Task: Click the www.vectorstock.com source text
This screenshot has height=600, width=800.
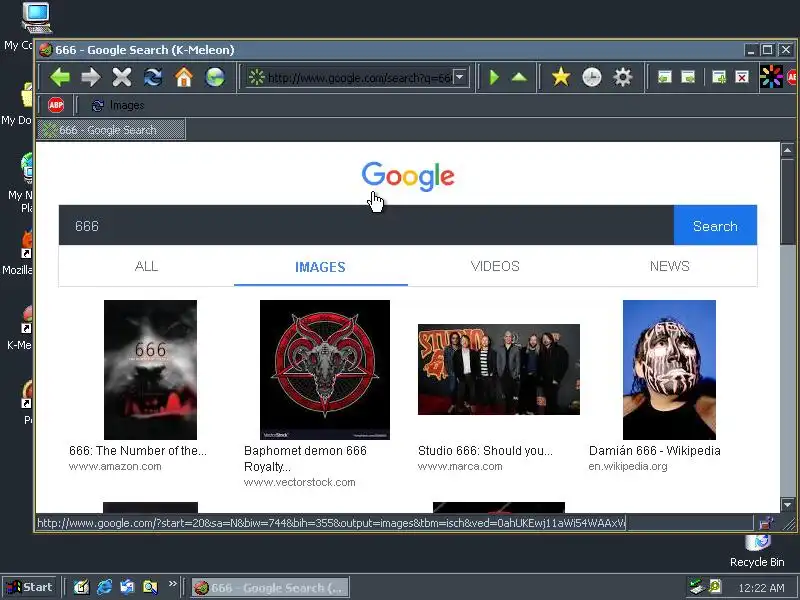Action: click(x=299, y=482)
